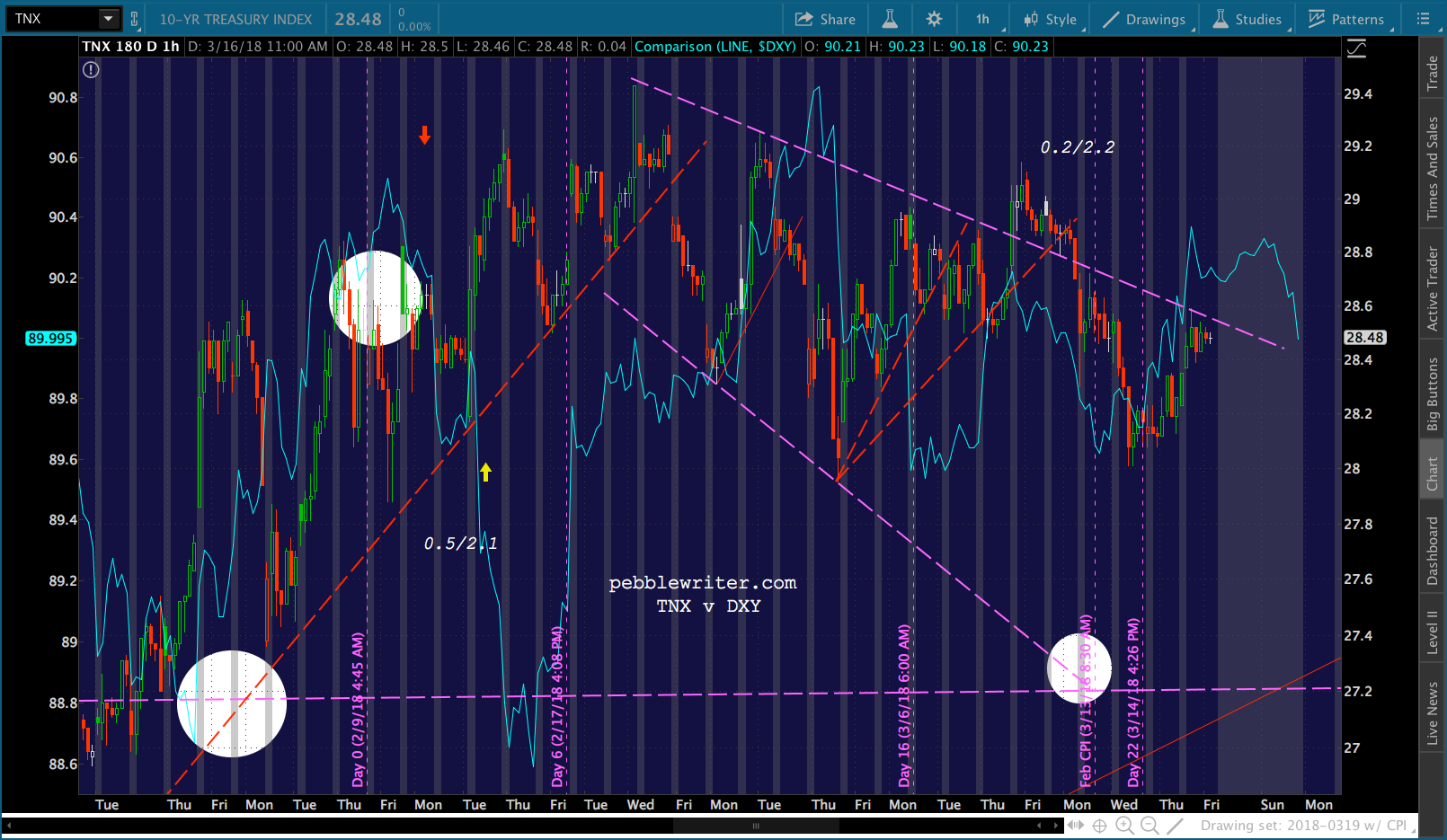Click the zoom out magnifier icon
Image resolution: width=1447 pixels, height=840 pixels.
[x=1149, y=825]
